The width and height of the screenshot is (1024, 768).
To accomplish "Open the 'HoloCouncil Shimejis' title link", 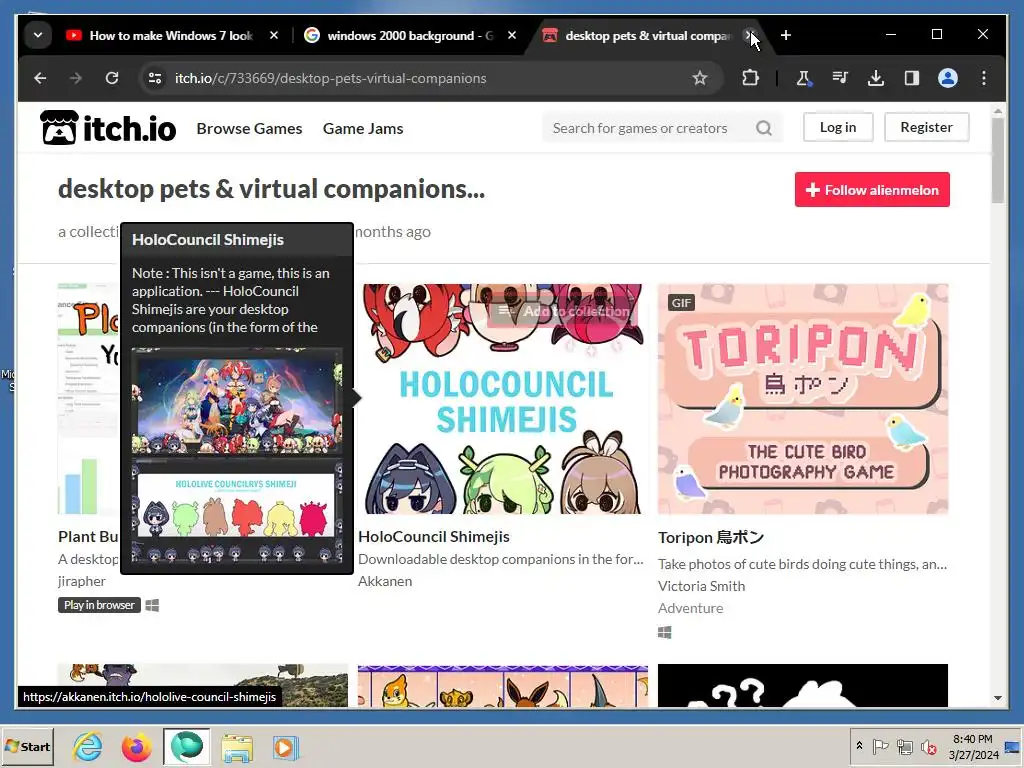I will point(434,537).
